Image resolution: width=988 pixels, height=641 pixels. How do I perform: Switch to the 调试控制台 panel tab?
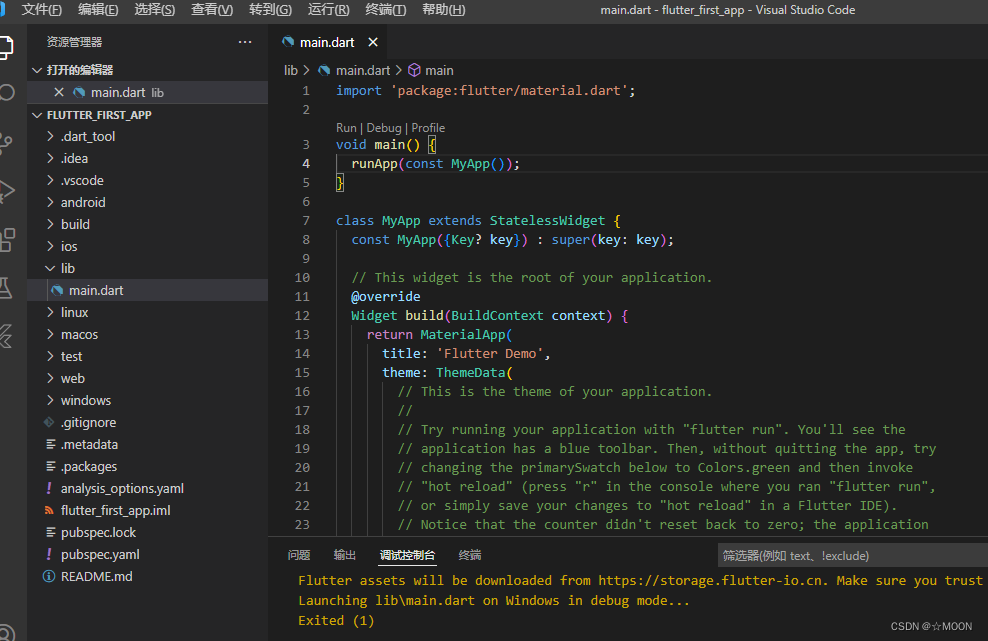tap(407, 555)
